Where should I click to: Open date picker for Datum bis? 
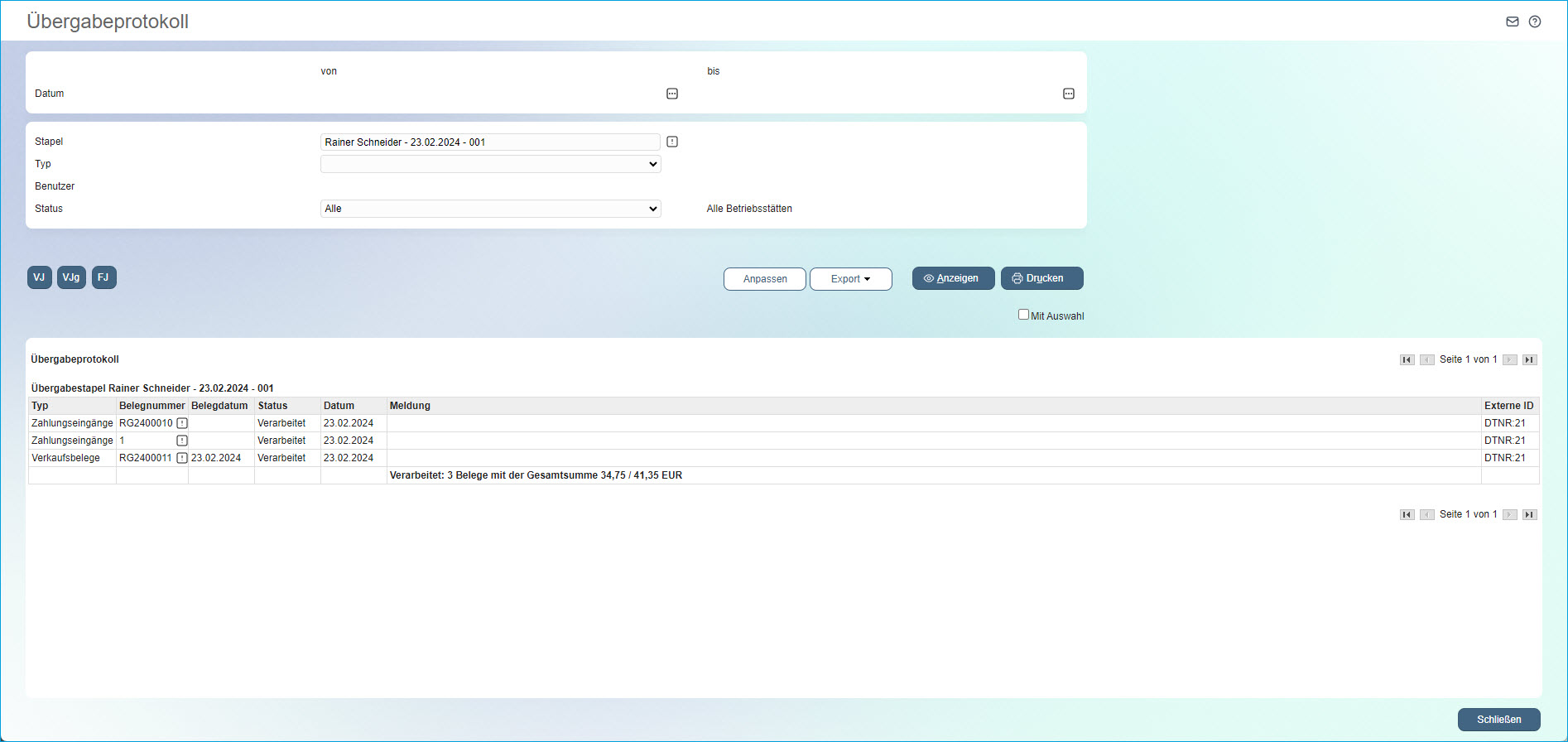click(1069, 94)
